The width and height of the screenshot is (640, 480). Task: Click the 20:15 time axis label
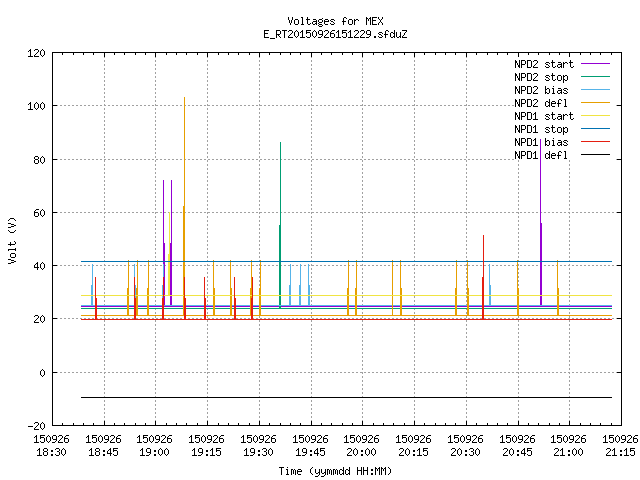point(413,452)
